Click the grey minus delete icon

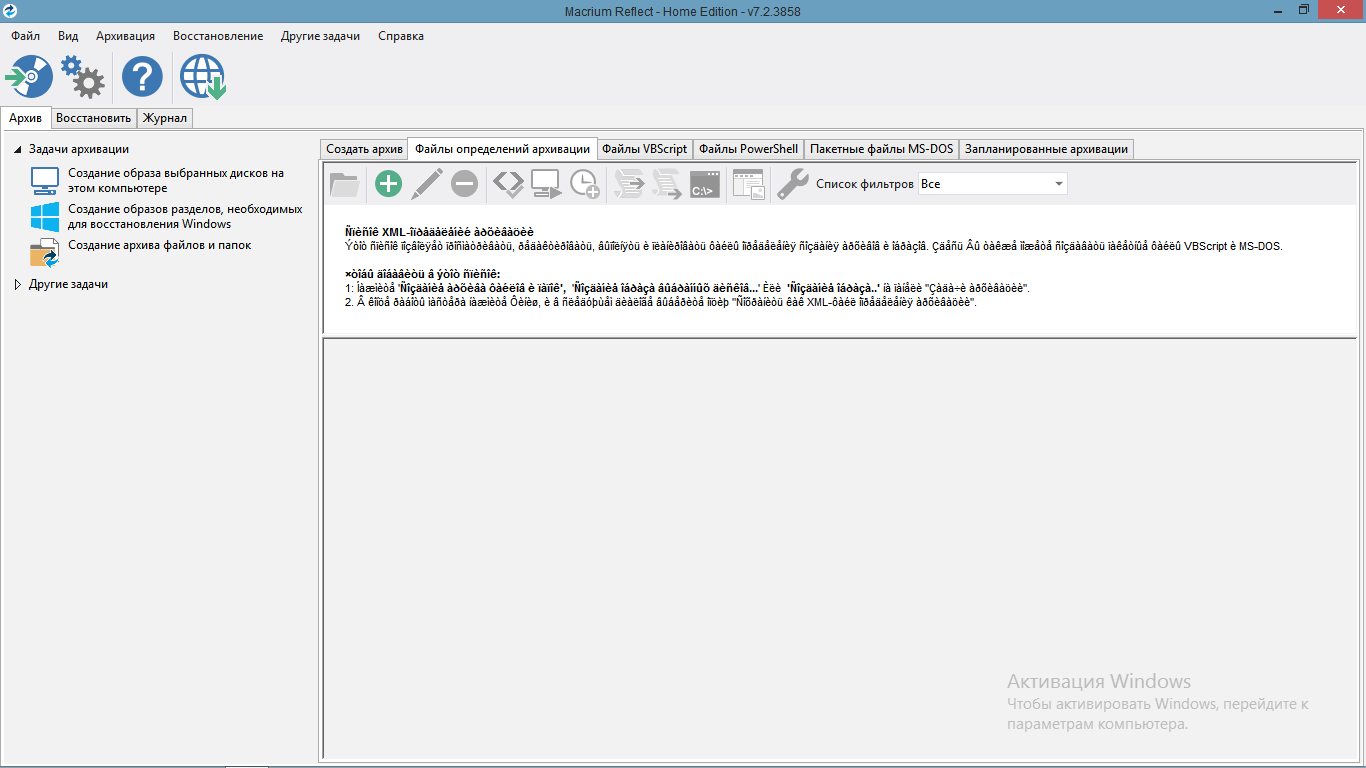pyautogui.click(x=464, y=184)
